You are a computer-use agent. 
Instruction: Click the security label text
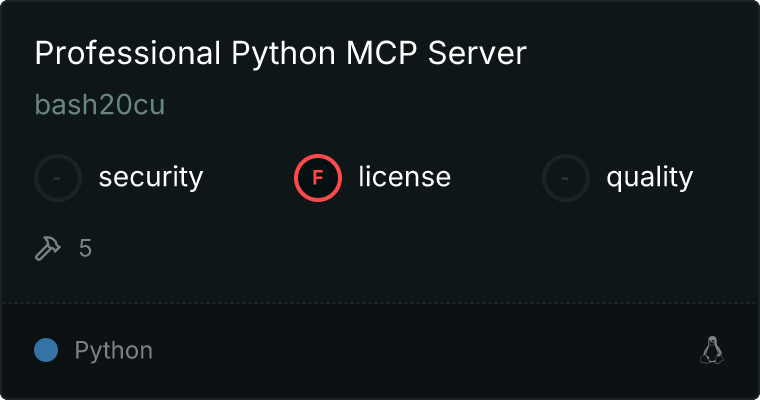(x=150, y=178)
